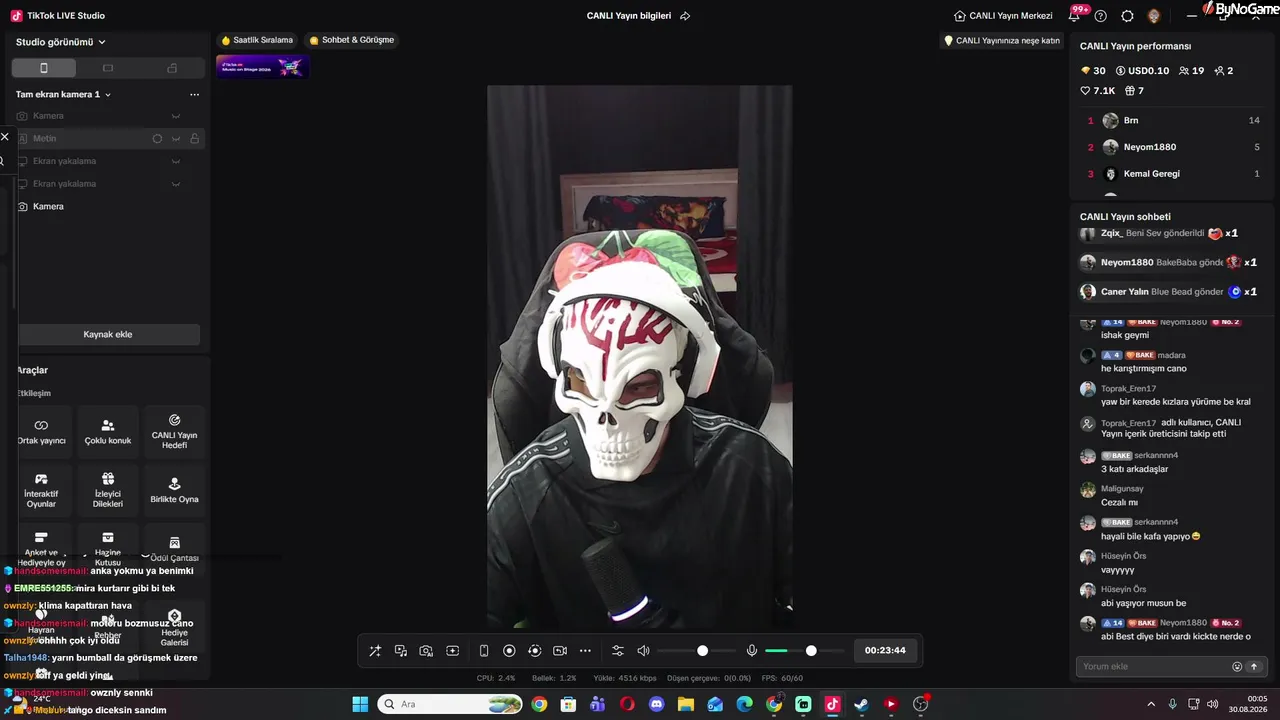The image size is (1280, 720).
Task: Select the third combined layout tab
Action: [172, 68]
